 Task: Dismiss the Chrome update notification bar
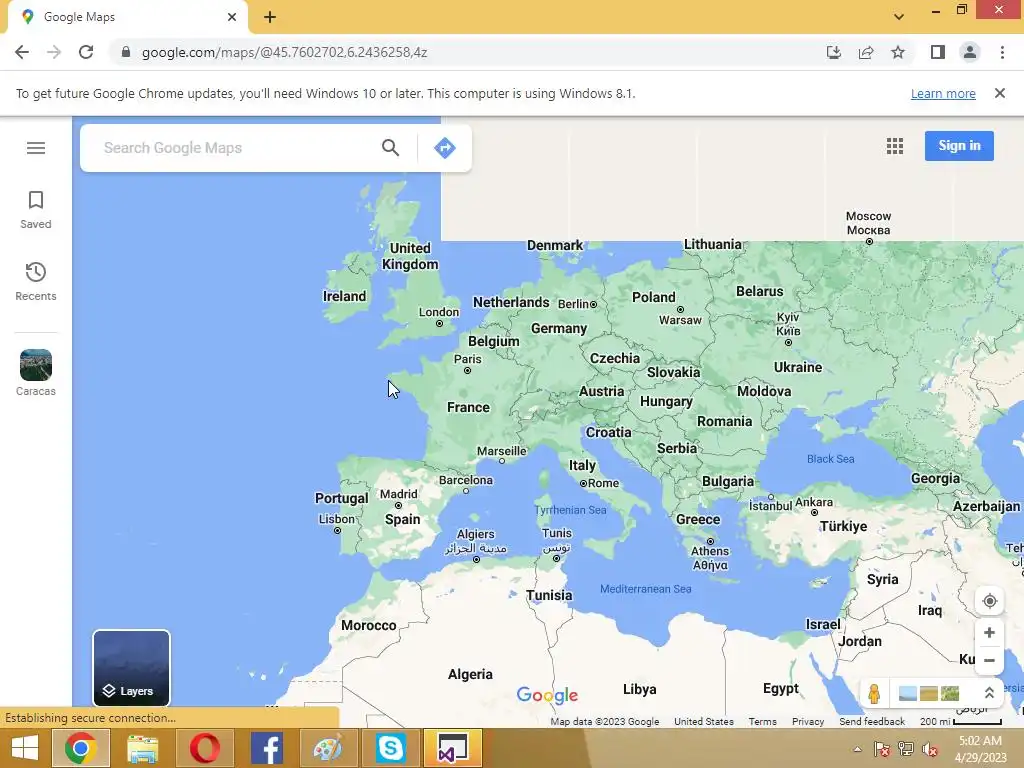coord(1000,93)
